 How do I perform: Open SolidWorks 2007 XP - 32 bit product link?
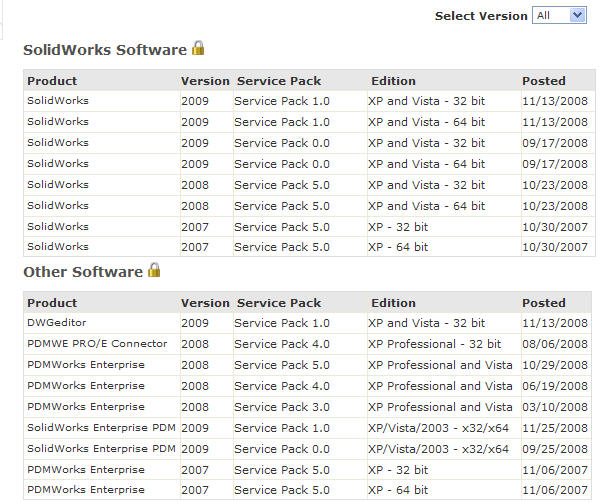pos(58,226)
